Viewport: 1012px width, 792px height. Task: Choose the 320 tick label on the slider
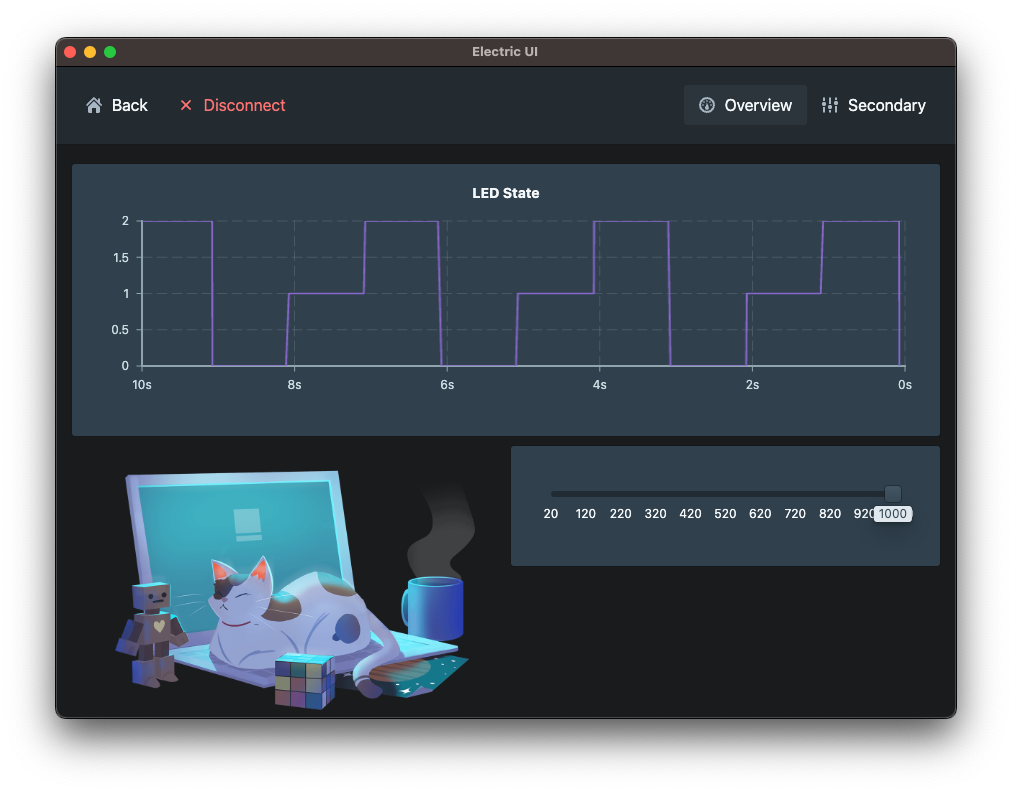point(655,514)
